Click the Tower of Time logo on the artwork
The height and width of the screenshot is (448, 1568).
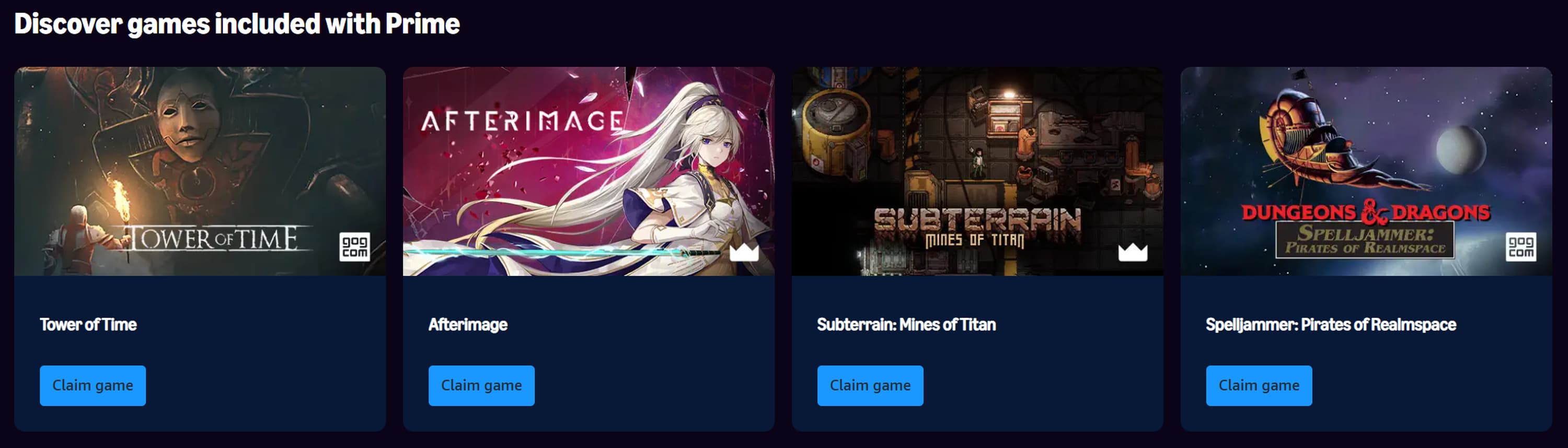tap(213, 238)
